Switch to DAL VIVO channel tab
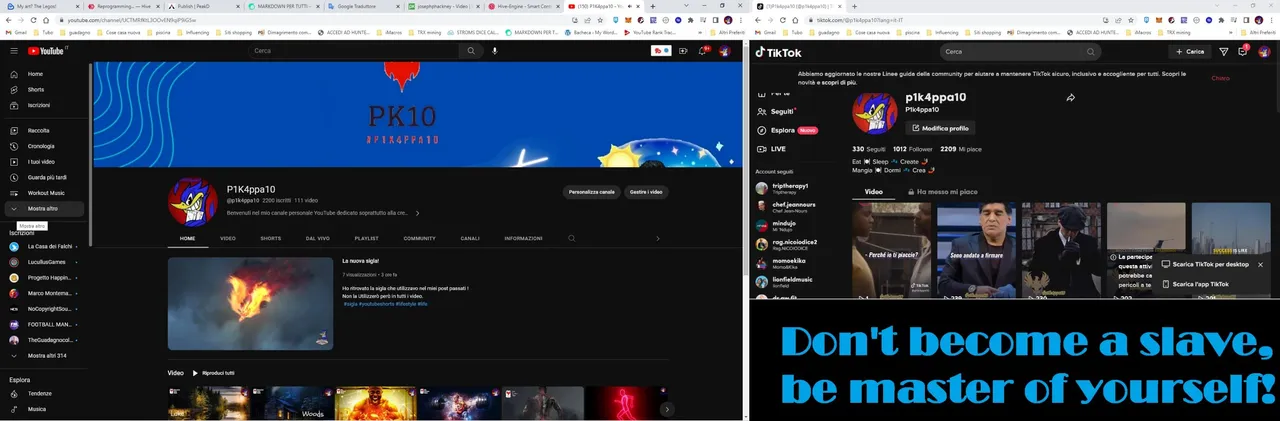 pos(318,238)
